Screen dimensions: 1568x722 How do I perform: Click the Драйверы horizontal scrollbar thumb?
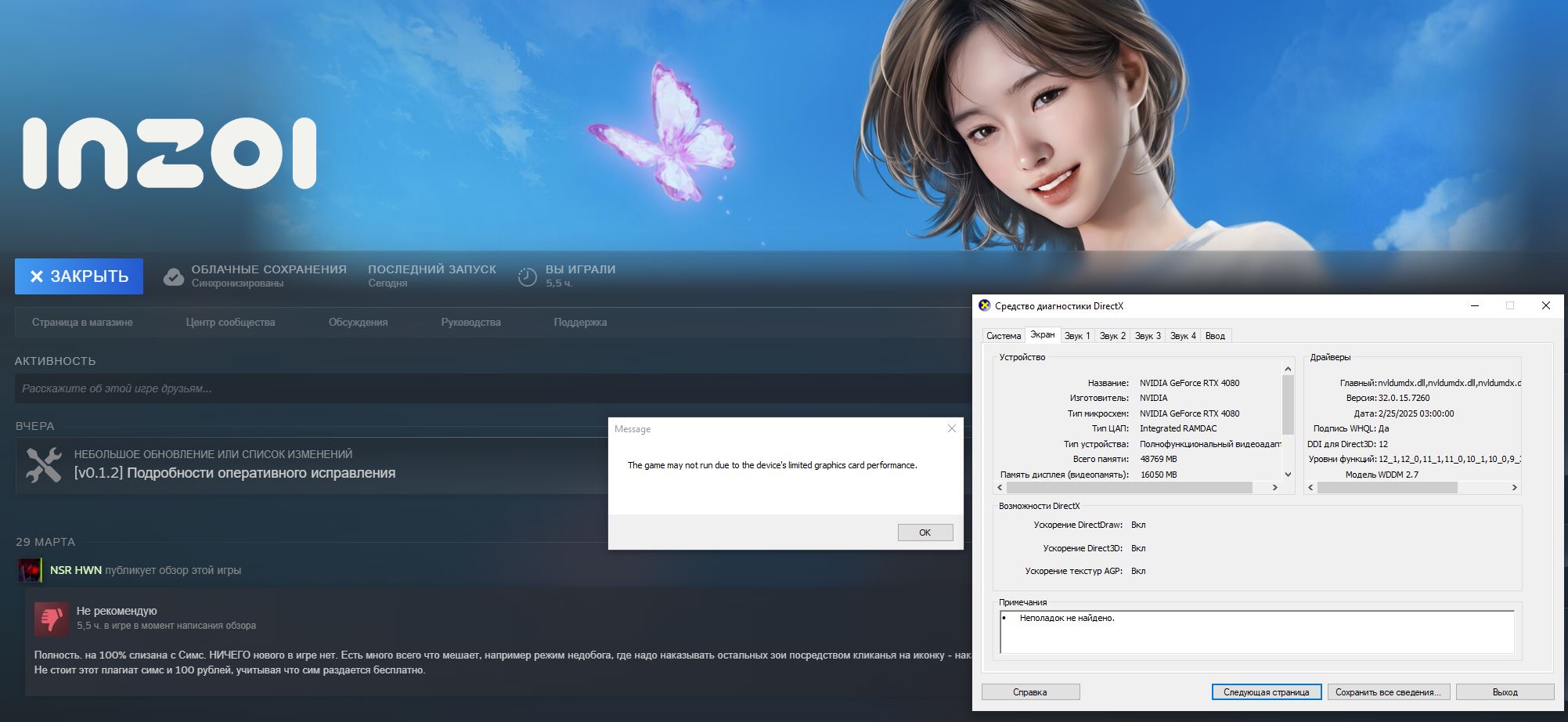(x=1387, y=487)
